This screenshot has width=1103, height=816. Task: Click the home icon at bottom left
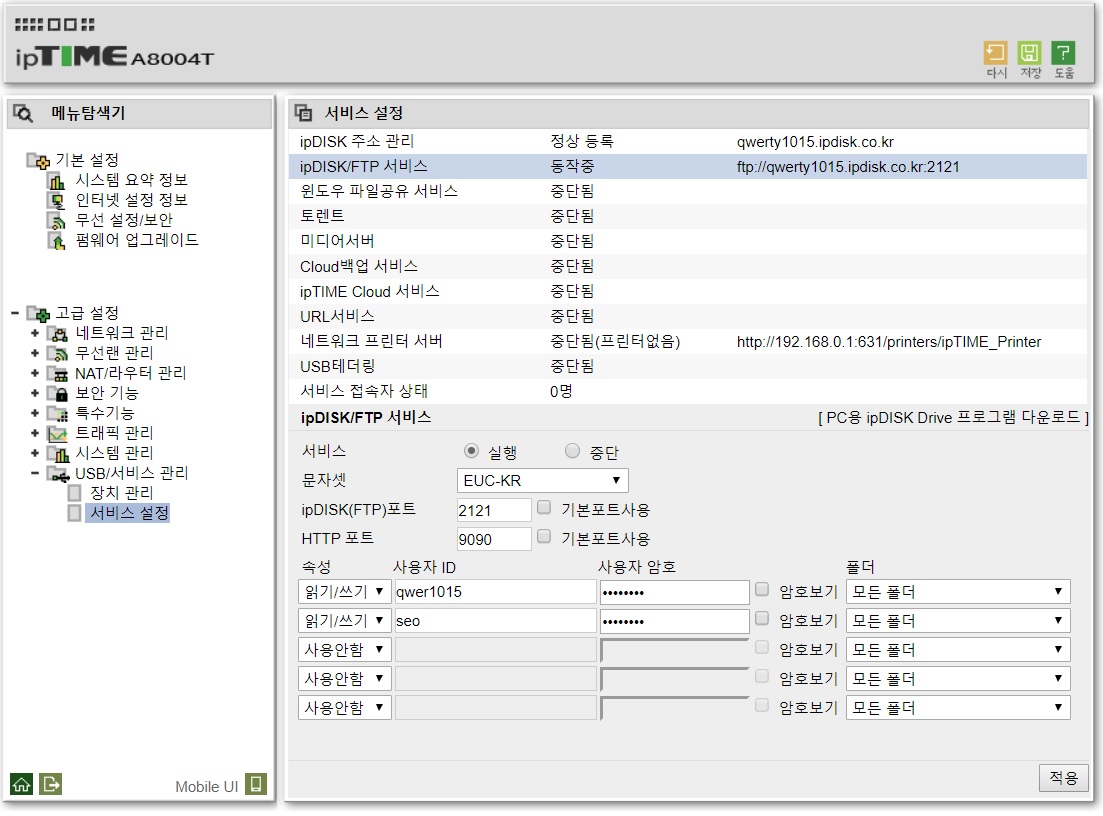[21, 784]
